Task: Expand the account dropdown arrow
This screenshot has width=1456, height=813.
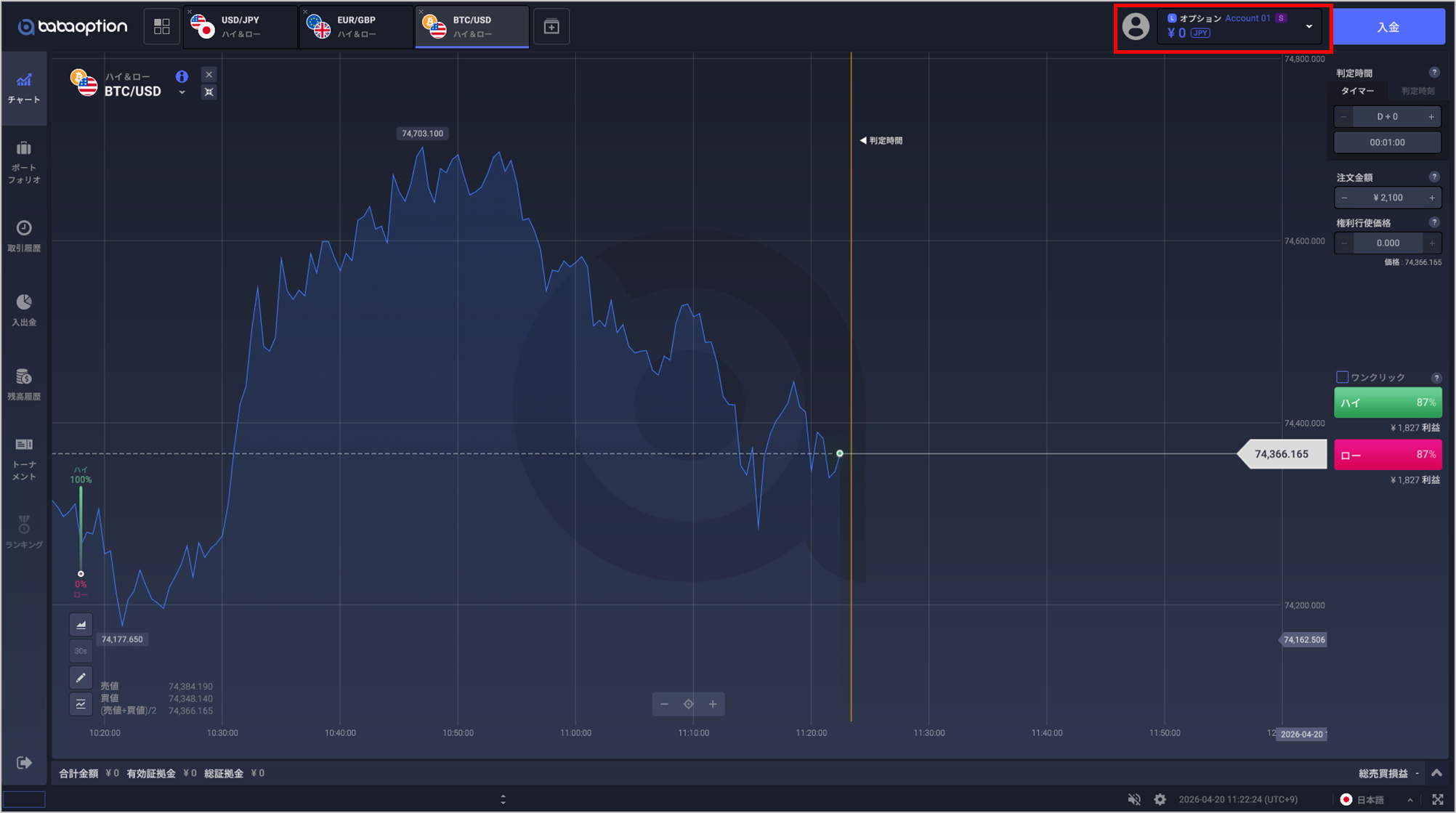Action: pos(1309,27)
